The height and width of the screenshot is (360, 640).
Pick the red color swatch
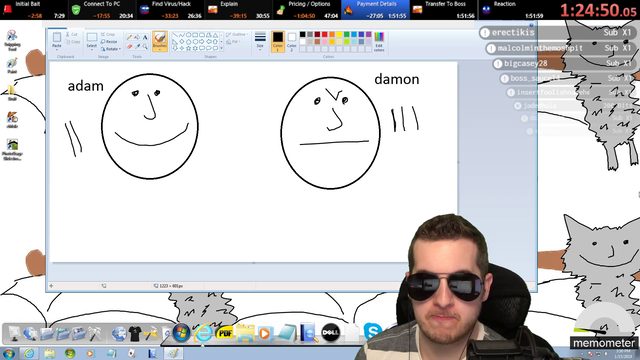coord(324,35)
